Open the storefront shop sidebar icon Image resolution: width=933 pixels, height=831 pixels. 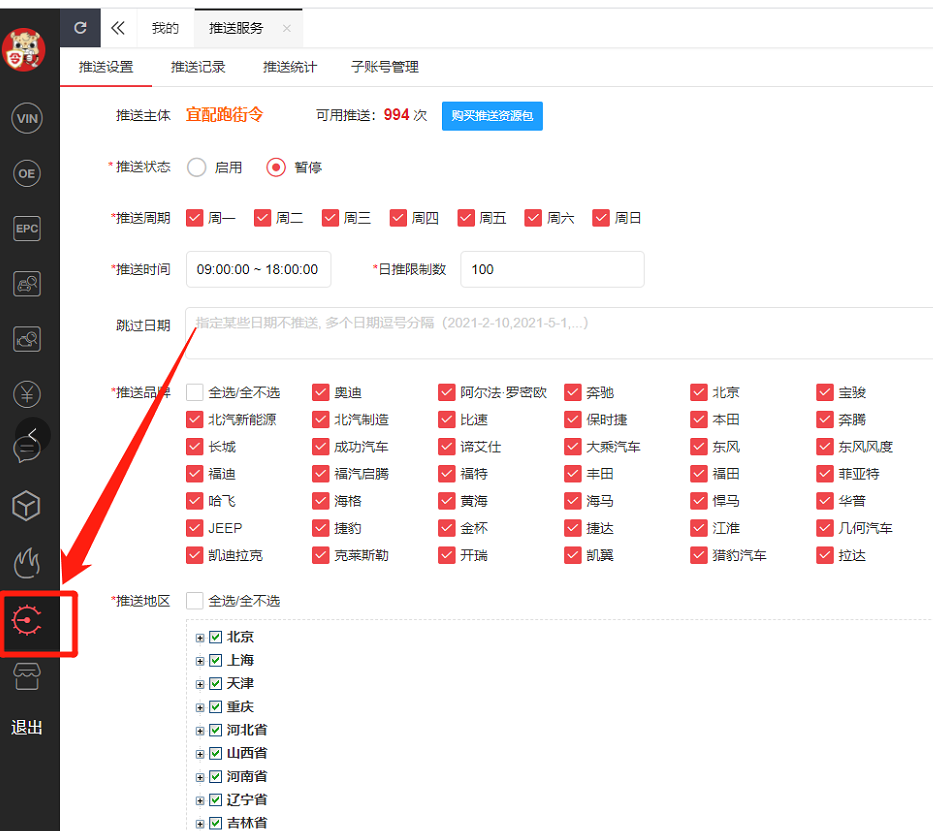click(27, 677)
